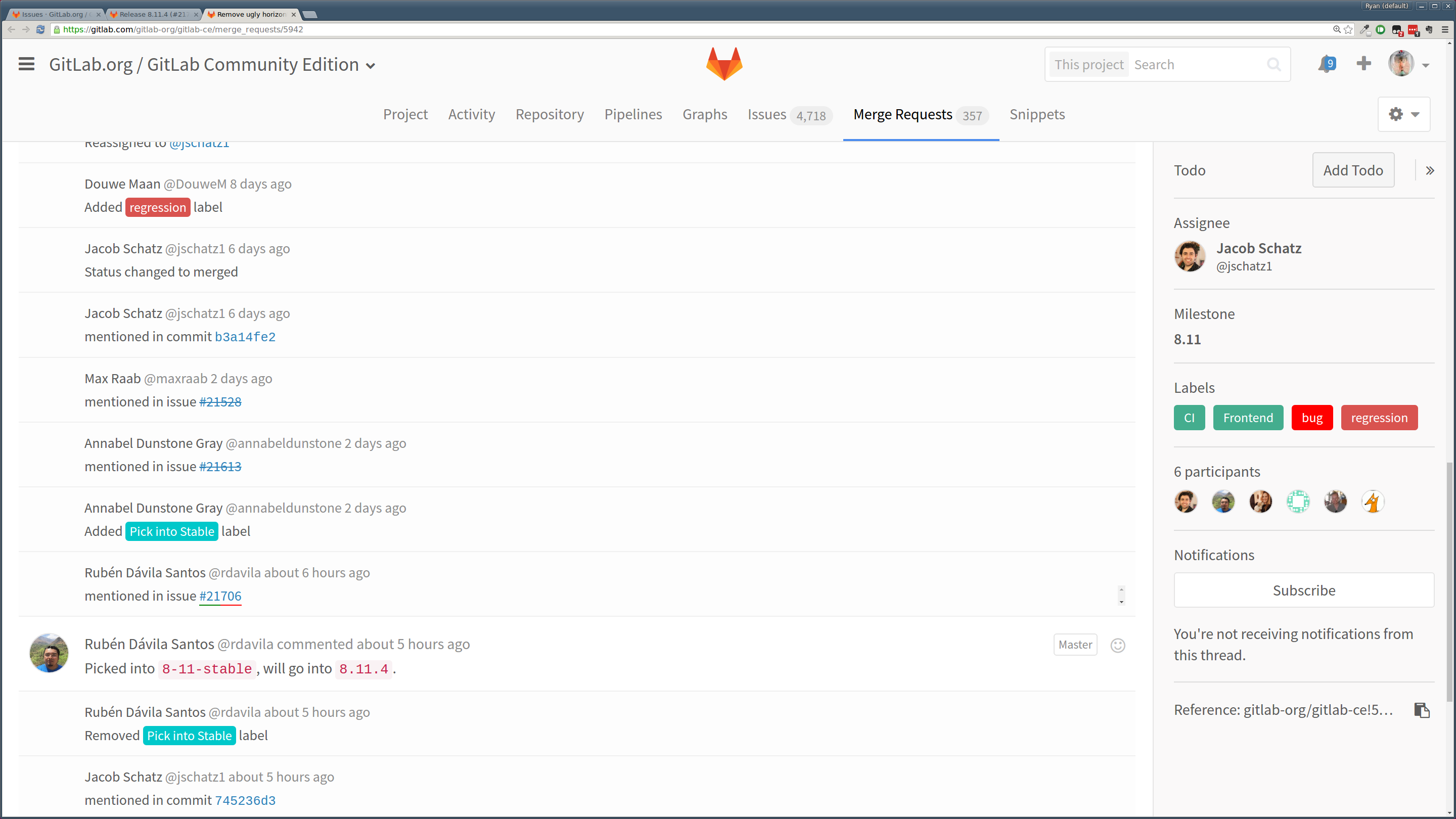The height and width of the screenshot is (819, 1456).
Task: Collapse the right sidebar with the double chevron
Action: point(1429,170)
